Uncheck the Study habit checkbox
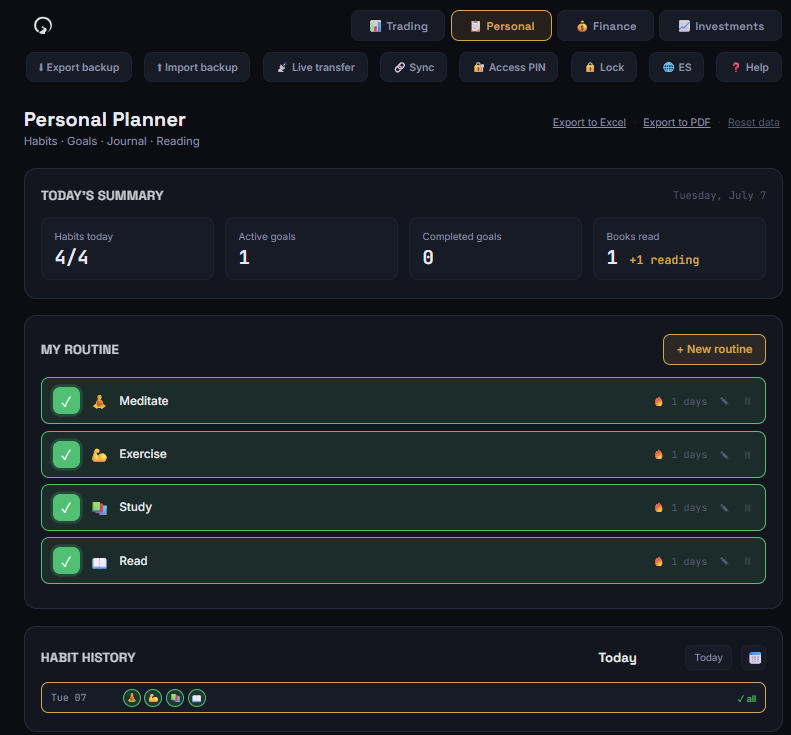Screen dimensions: 791x735 coord(66,507)
